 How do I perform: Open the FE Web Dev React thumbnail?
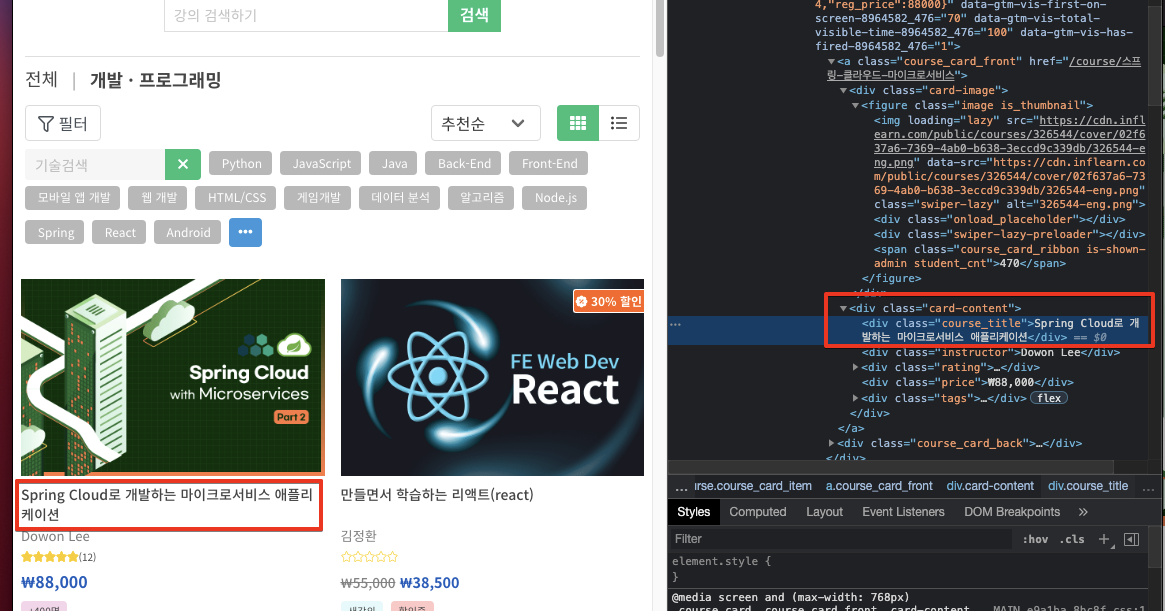tap(493, 378)
